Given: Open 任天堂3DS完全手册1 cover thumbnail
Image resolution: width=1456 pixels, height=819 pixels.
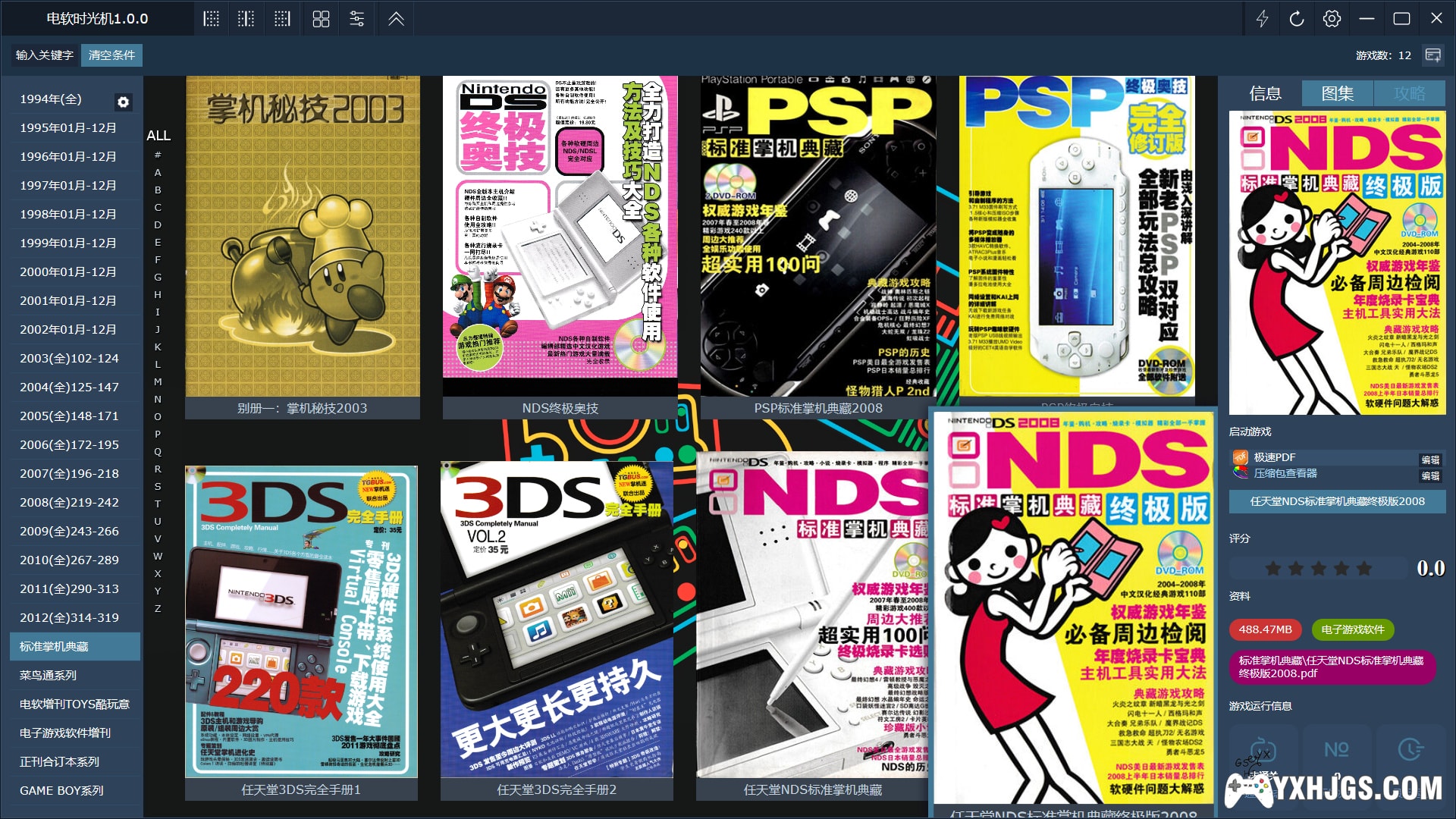Looking at the screenshot, I should point(301,622).
